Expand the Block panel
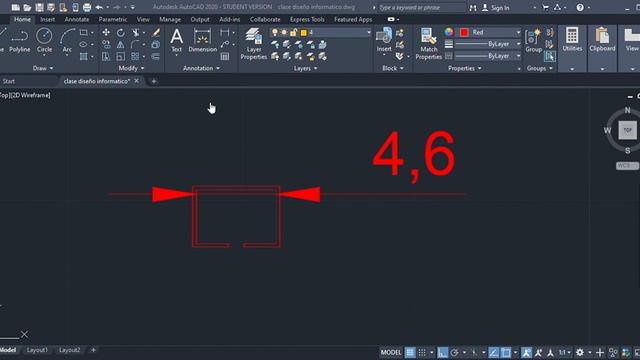640x360 pixels. coord(393,68)
